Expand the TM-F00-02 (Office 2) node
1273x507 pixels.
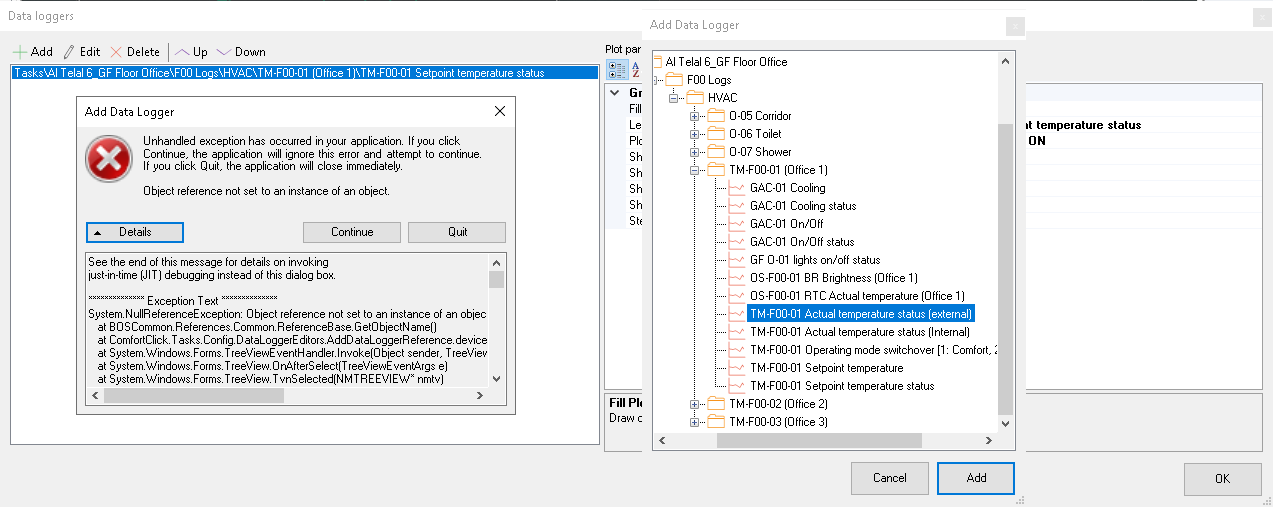[x=695, y=404]
